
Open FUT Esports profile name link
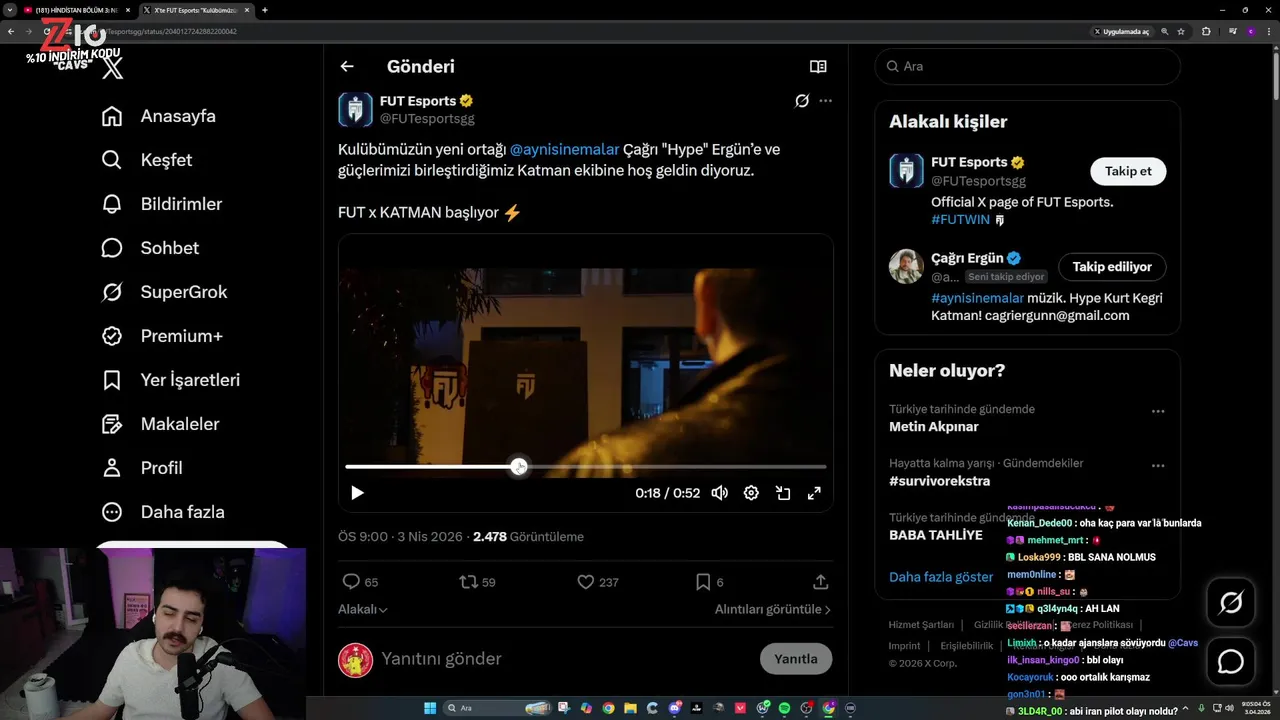[418, 101]
